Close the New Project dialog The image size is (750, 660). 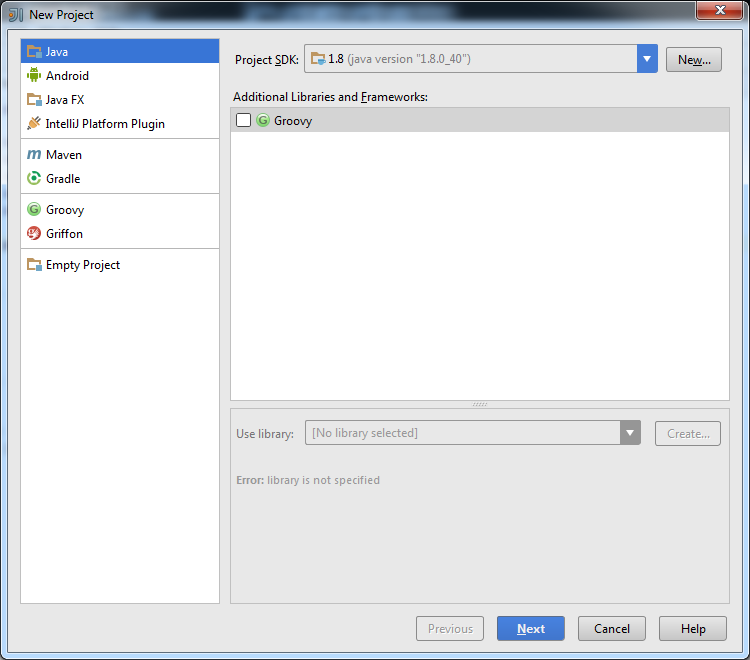pyautogui.click(x=720, y=10)
